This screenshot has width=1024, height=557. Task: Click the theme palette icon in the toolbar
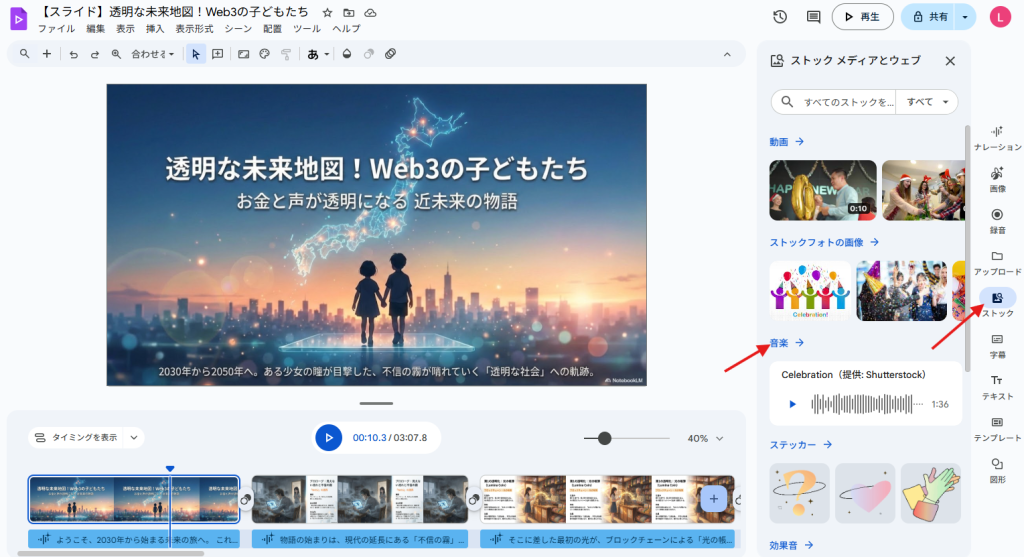(264, 54)
